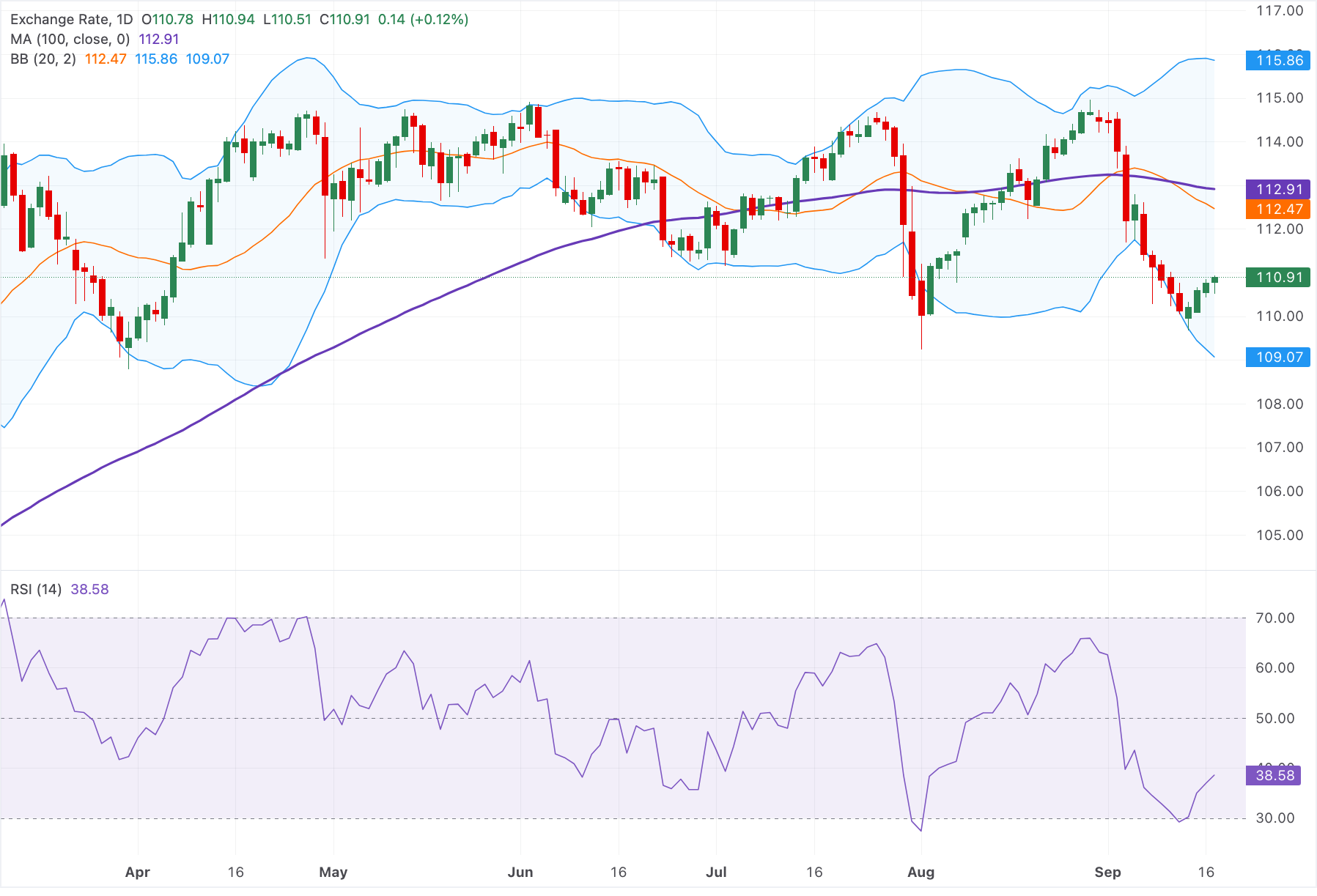Click the BB lower value 109.07 in legend
The image size is (1317, 896).
pos(207,59)
